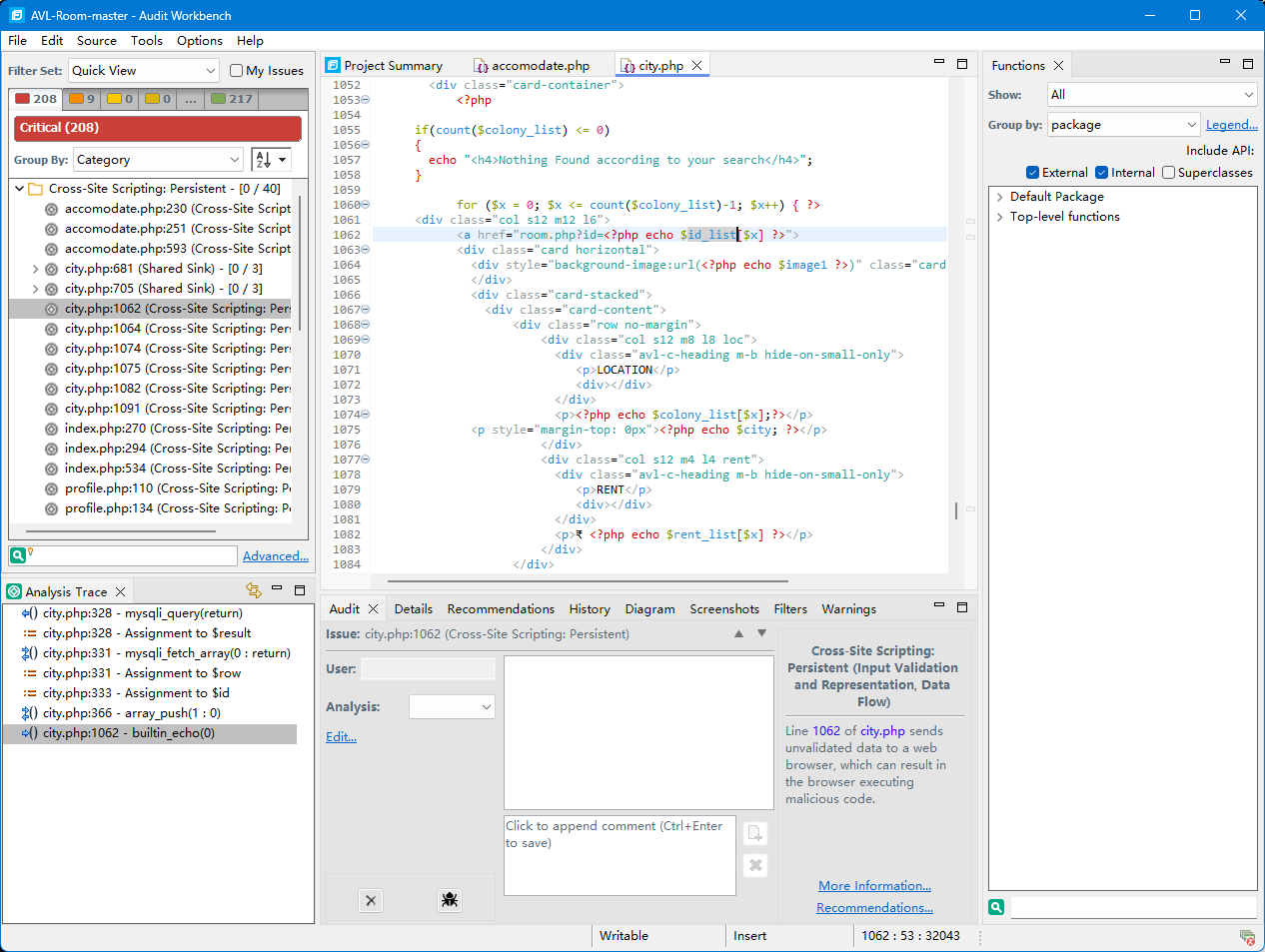Open the Filter Set Quick View dropdown
1265x952 pixels.
[144, 71]
